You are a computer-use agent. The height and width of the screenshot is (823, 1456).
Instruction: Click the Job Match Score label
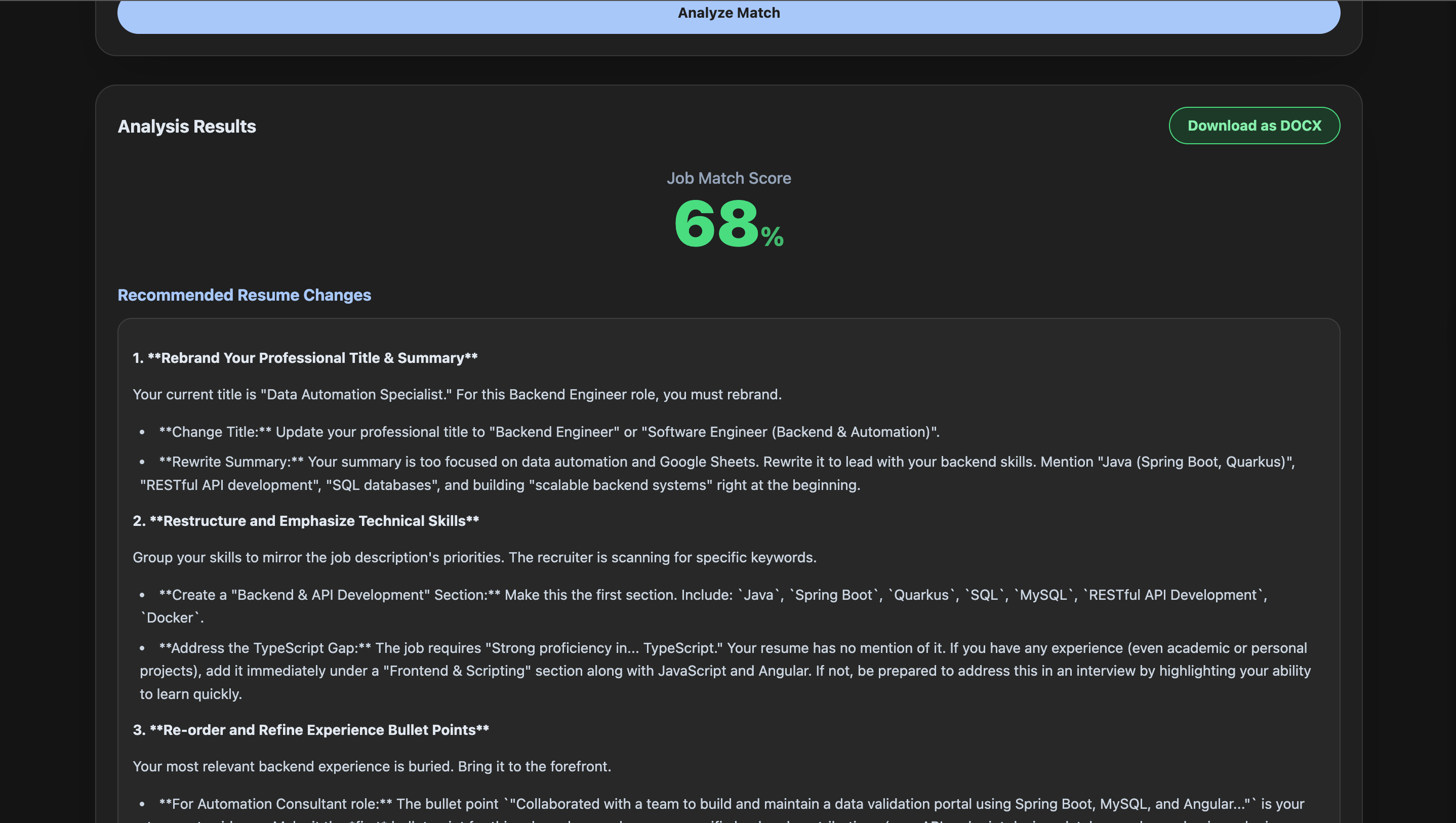pyautogui.click(x=728, y=178)
